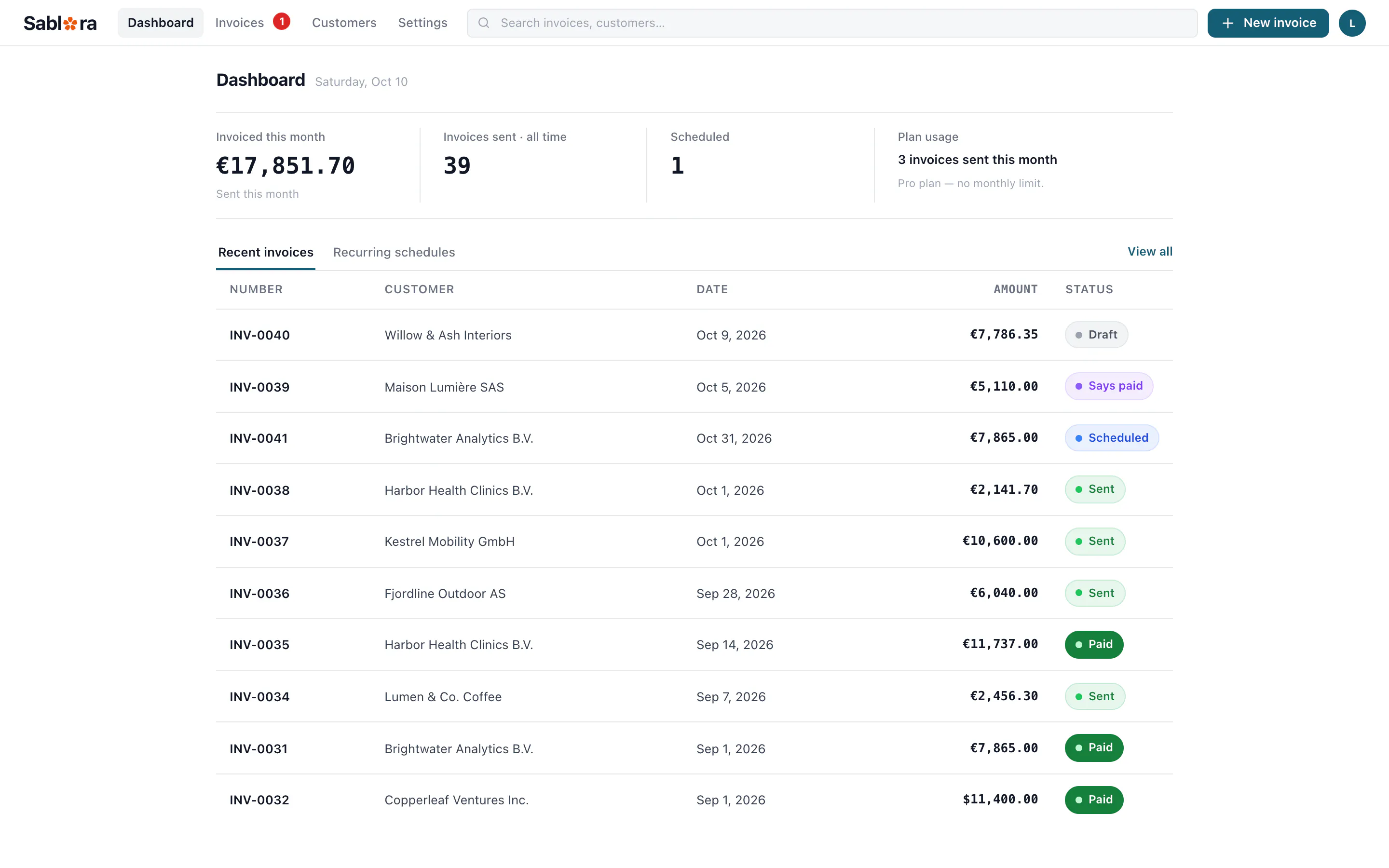Create a New invoice
This screenshot has width=1389, height=868.
click(x=1268, y=23)
